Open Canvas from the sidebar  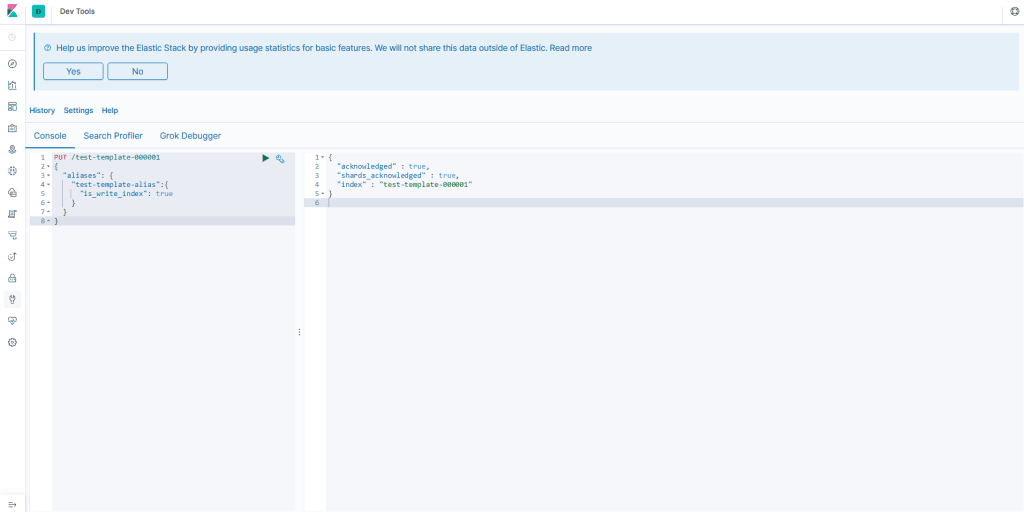(x=12, y=128)
